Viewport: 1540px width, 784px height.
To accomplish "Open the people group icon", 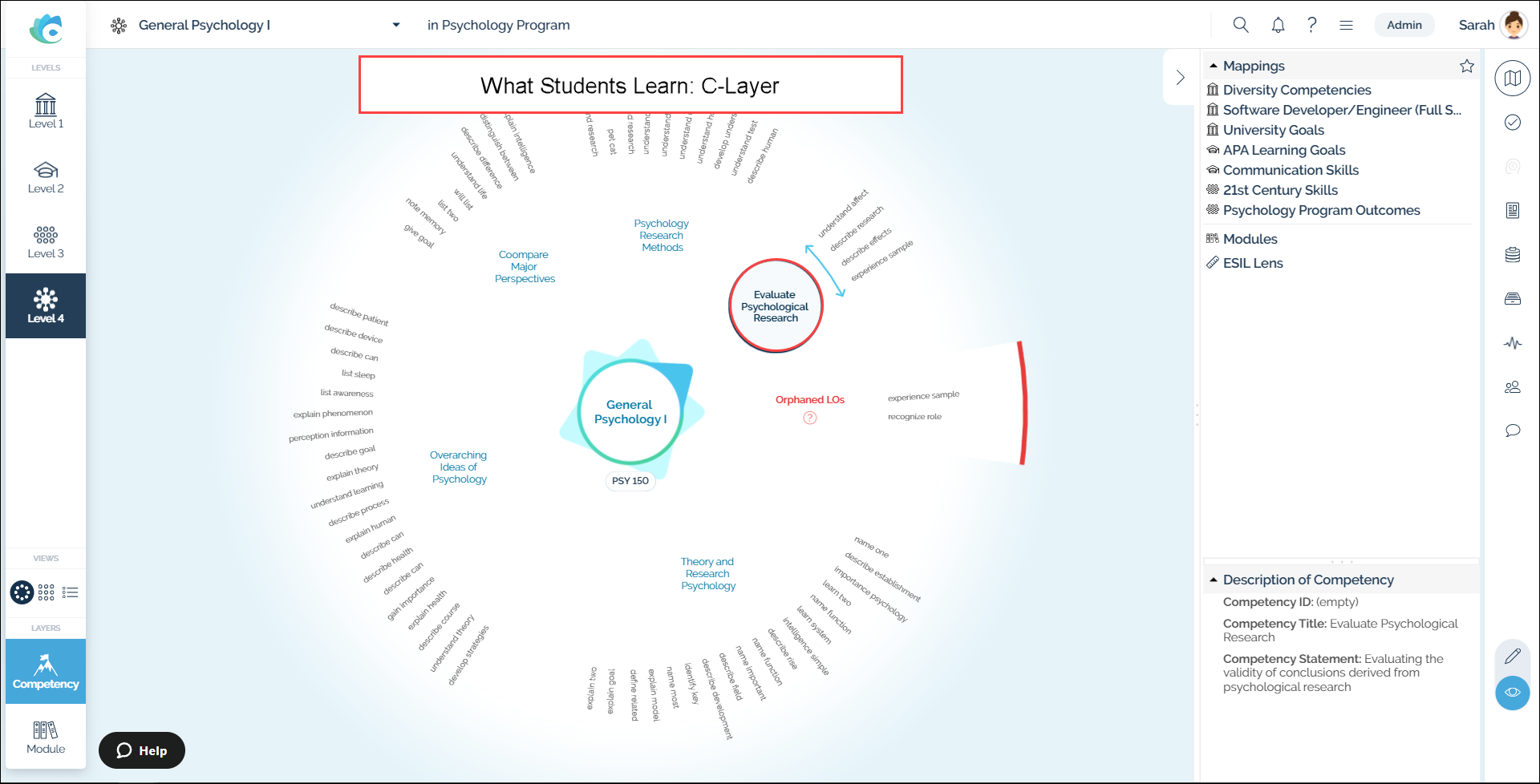I will 1513,387.
